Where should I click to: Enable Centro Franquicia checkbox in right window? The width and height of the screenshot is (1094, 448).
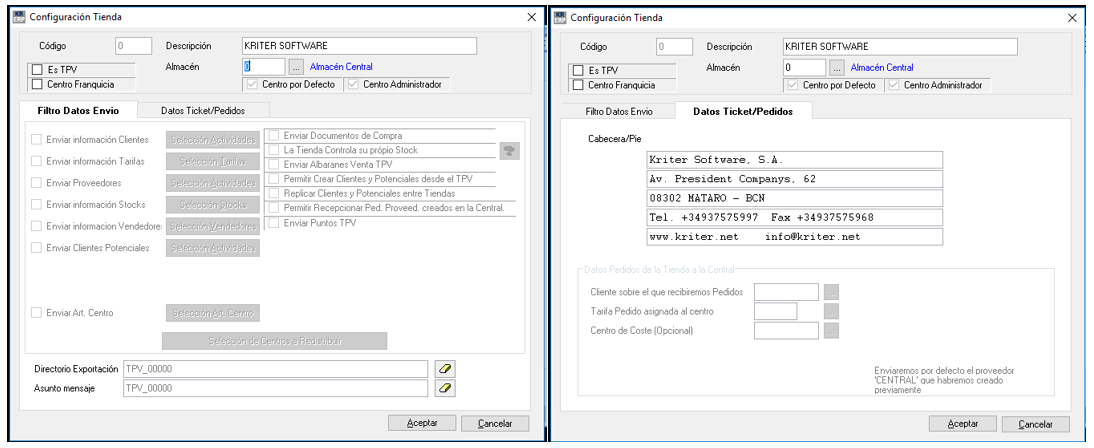pos(577,85)
